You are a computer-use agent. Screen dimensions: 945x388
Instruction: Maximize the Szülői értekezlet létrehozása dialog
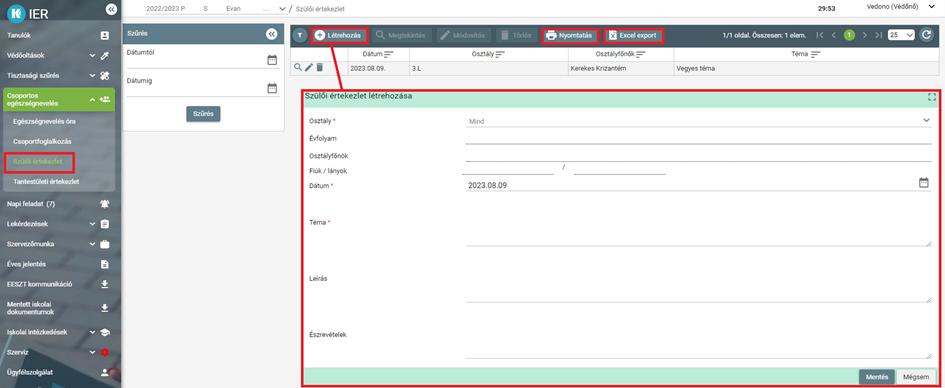[x=932, y=97]
